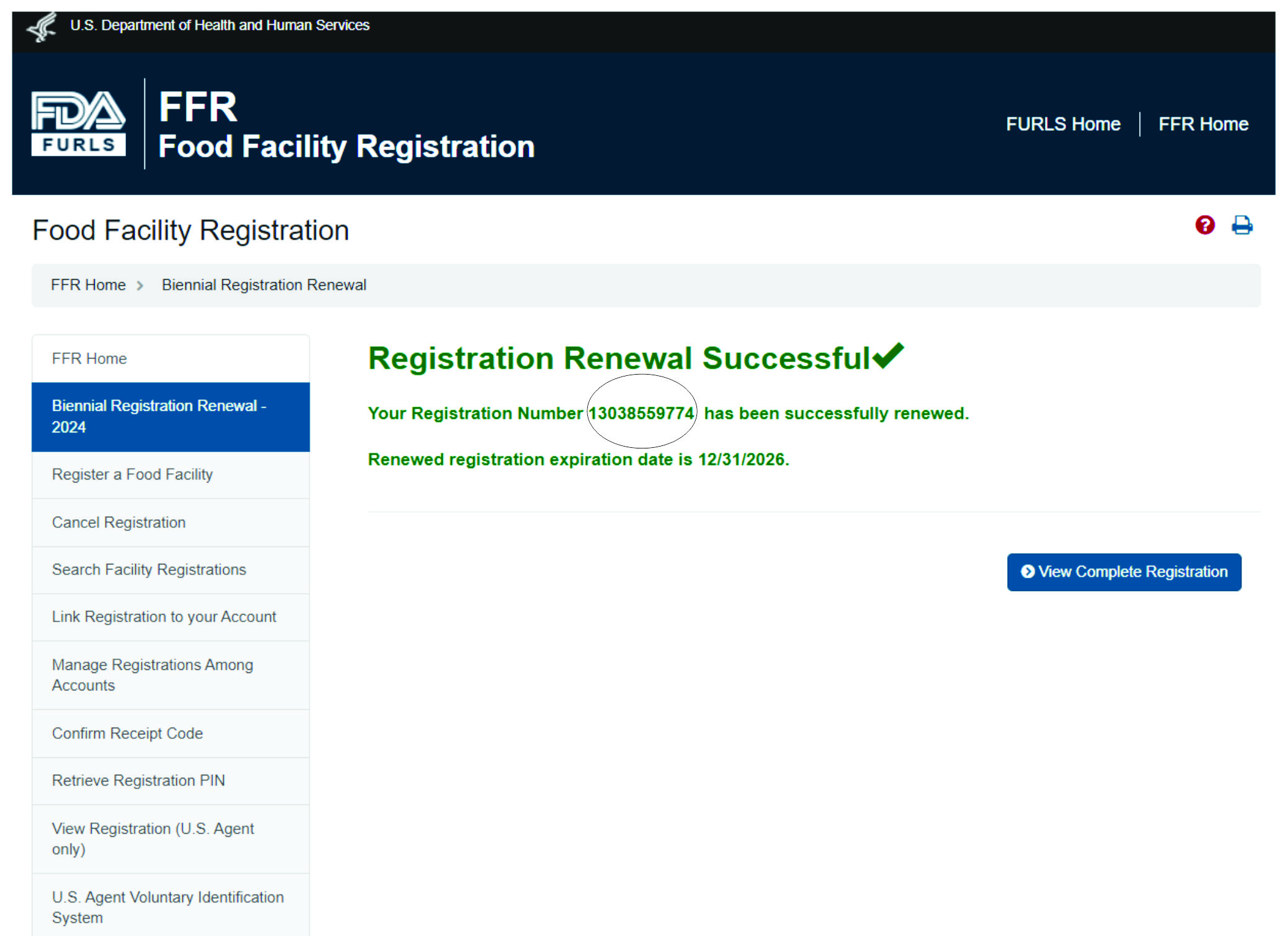Select FFR Home in the sidebar menu
Viewport: 1288px width, 936px height.
tap(171, 359)
